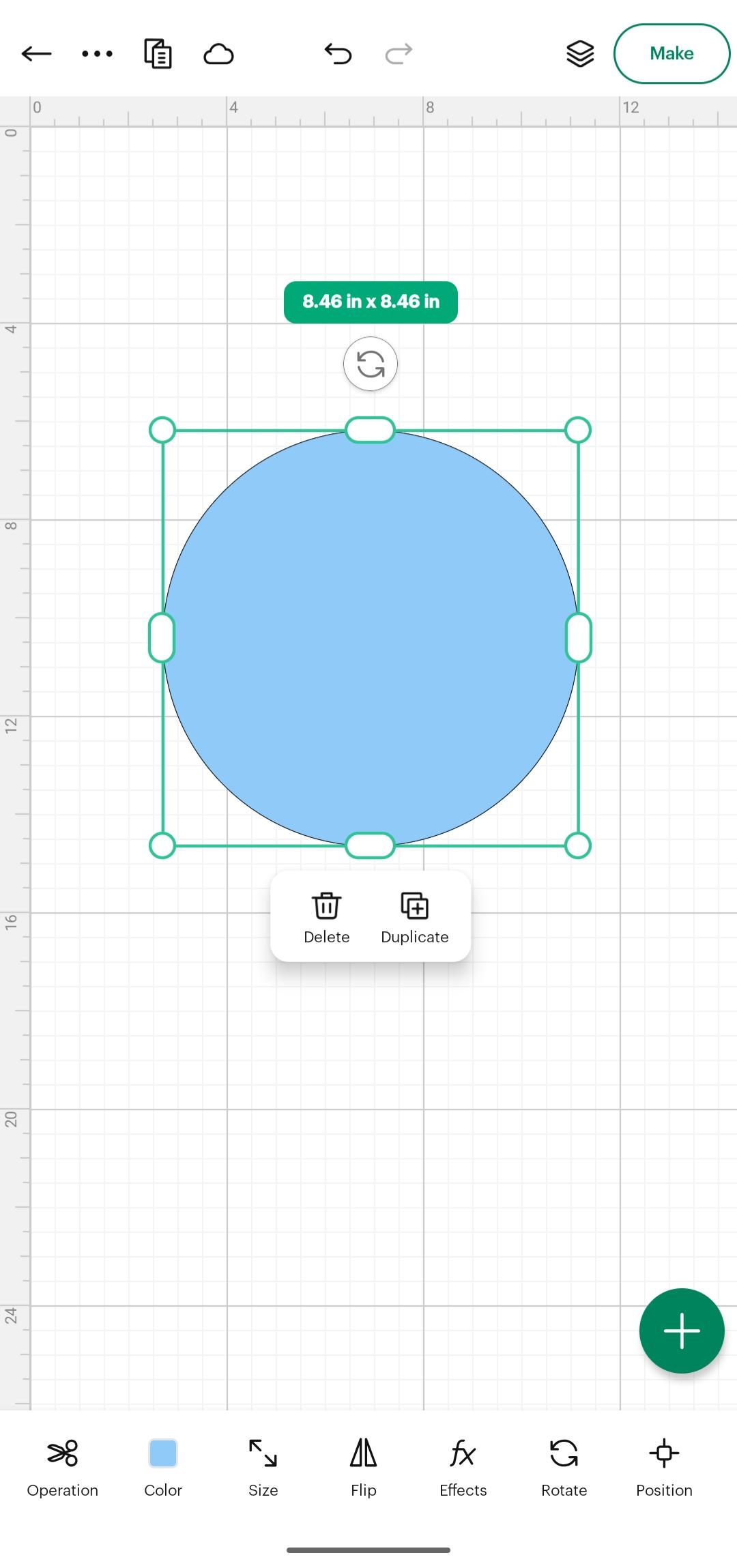
Task: Tap the back arrow icon
Action: click(37, 53)
